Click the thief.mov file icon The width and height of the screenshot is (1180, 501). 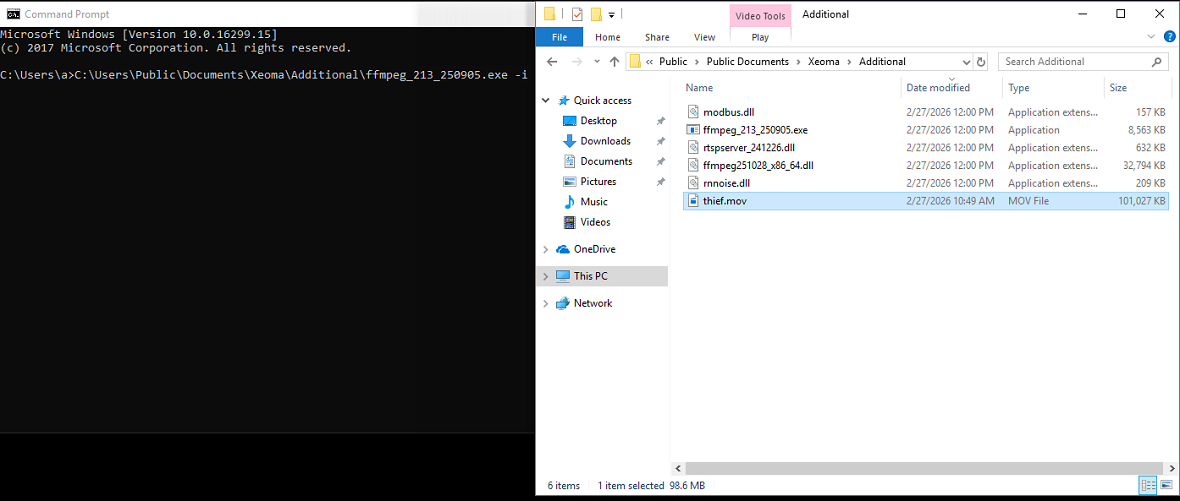coord(693,201)
